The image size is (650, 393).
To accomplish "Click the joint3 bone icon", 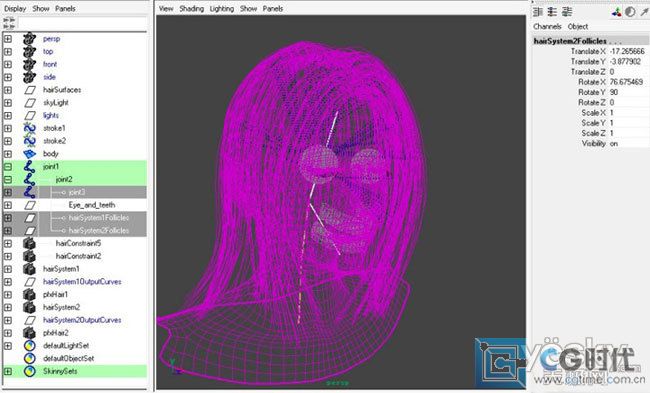I will [x=29, y=192].
